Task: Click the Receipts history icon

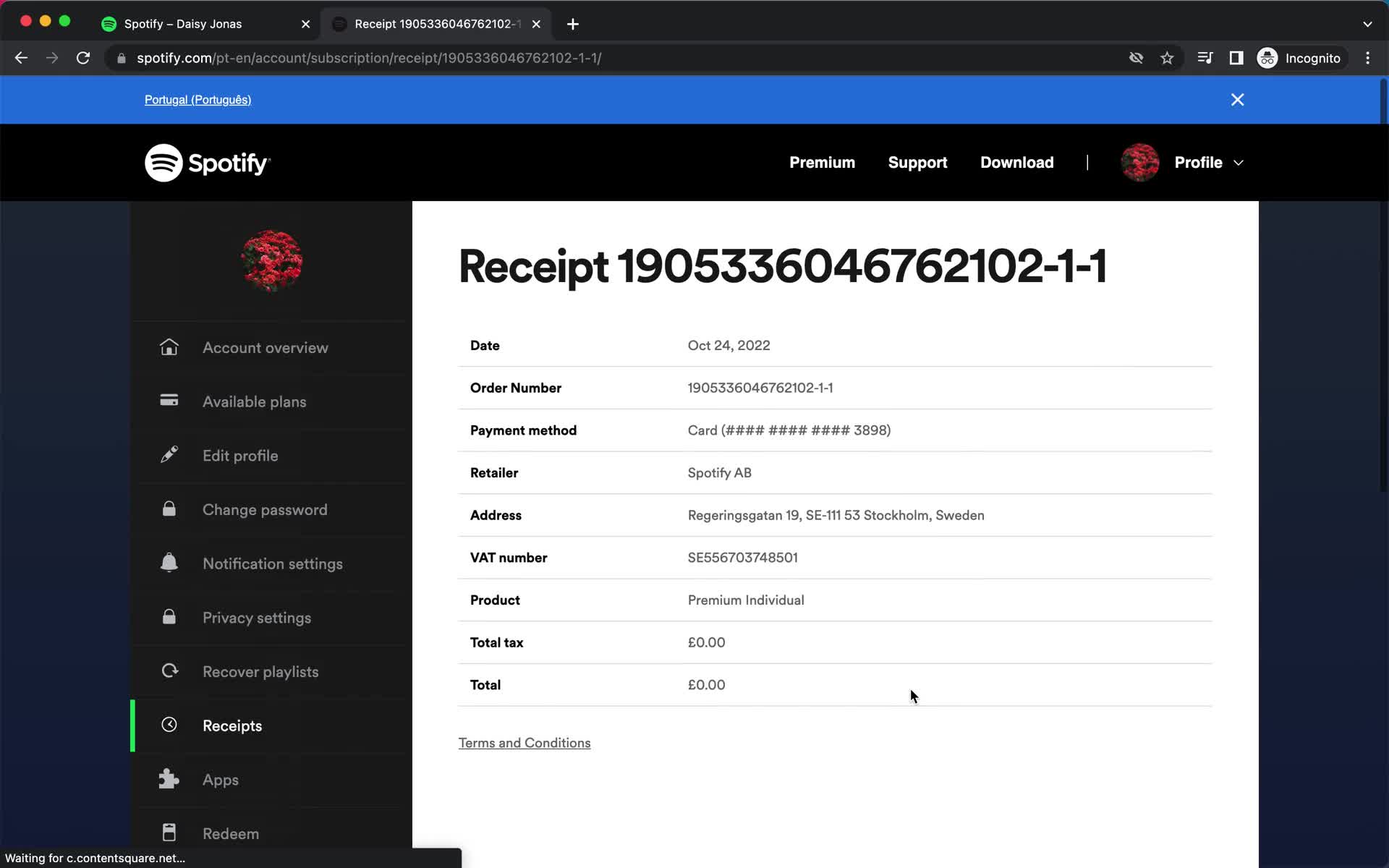Action: pos(170,725)
